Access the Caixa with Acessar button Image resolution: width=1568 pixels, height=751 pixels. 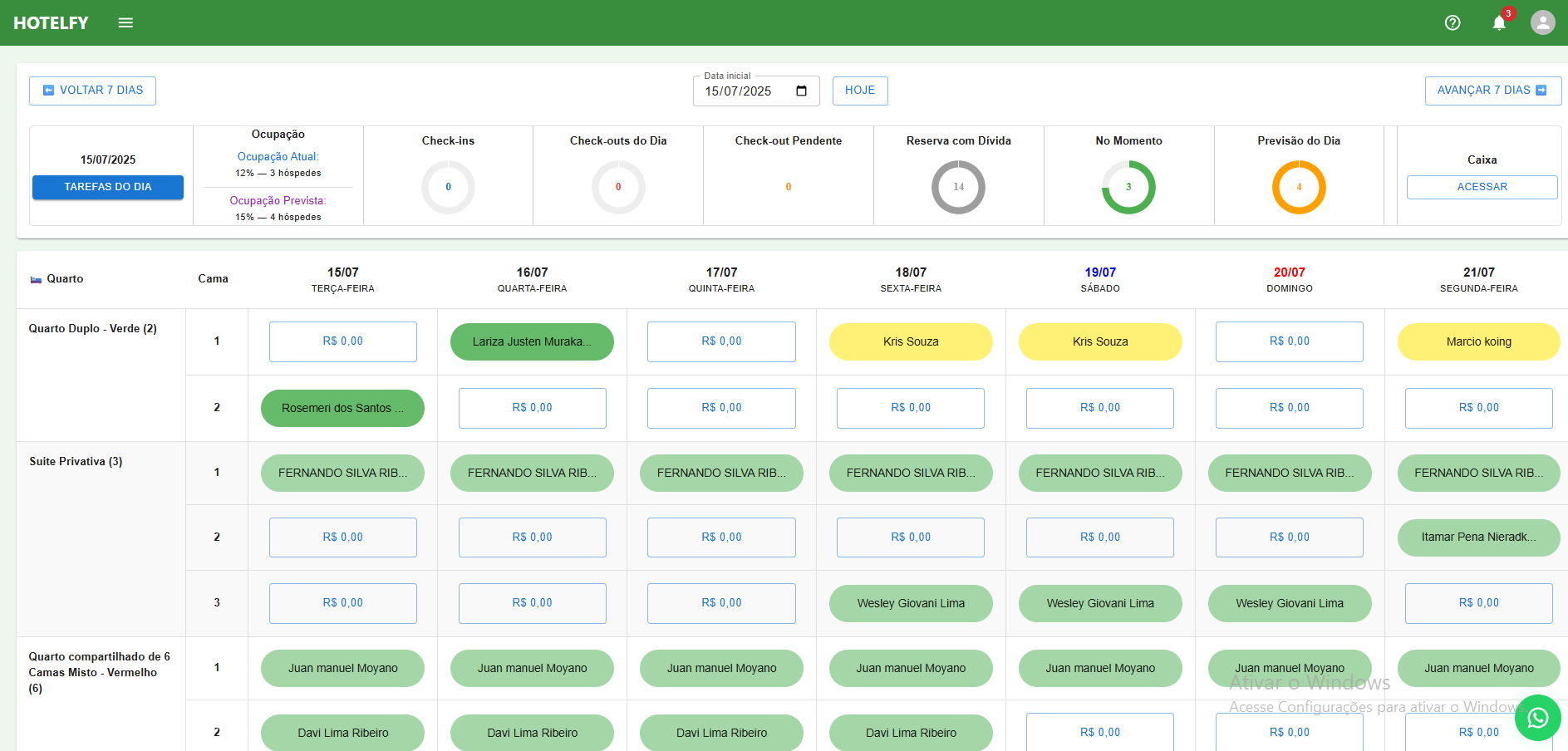tap(1482, 187)
